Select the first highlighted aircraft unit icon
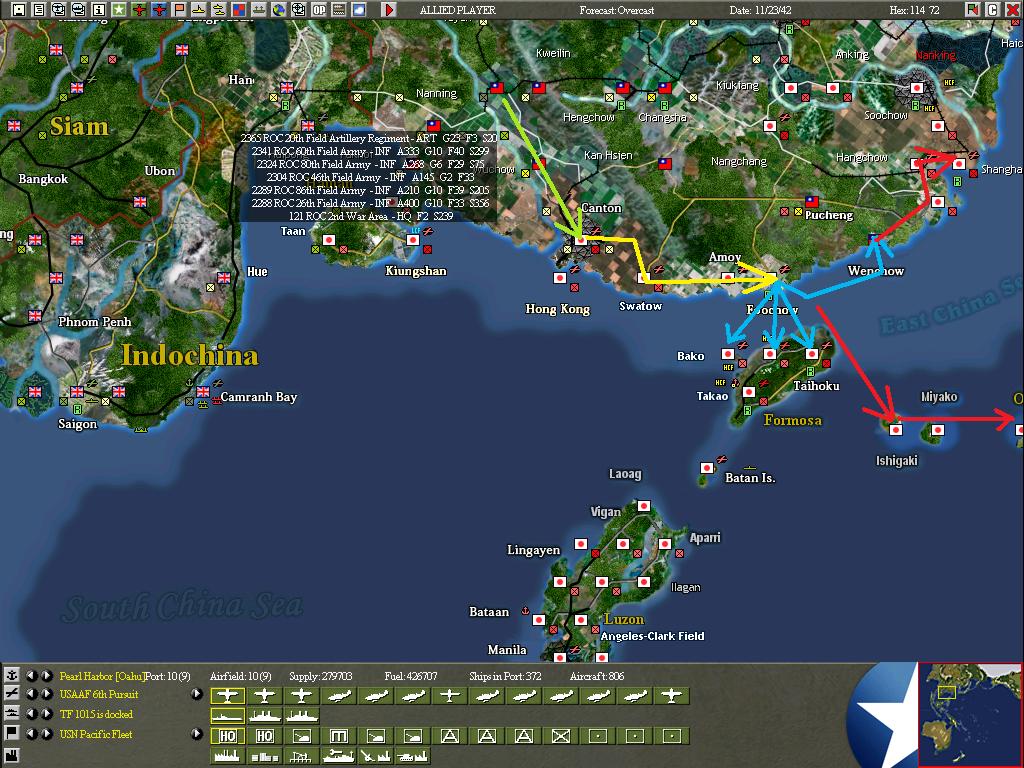 [227, 696]
